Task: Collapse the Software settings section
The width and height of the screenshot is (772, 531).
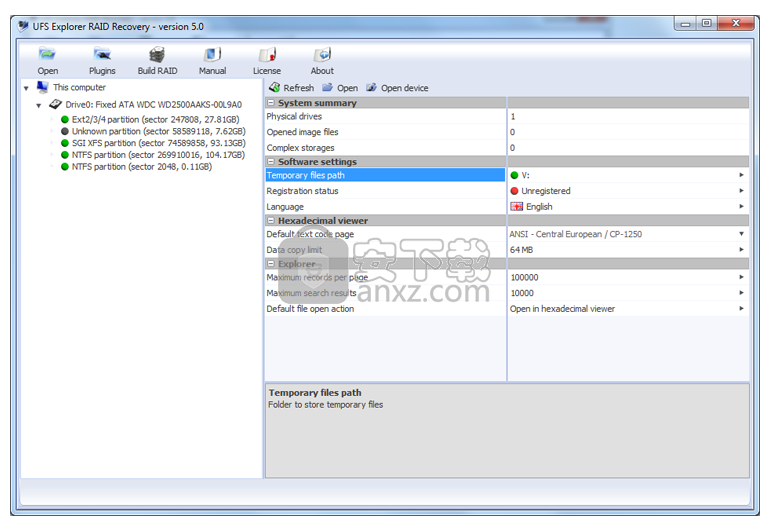Action: [271, 161]
